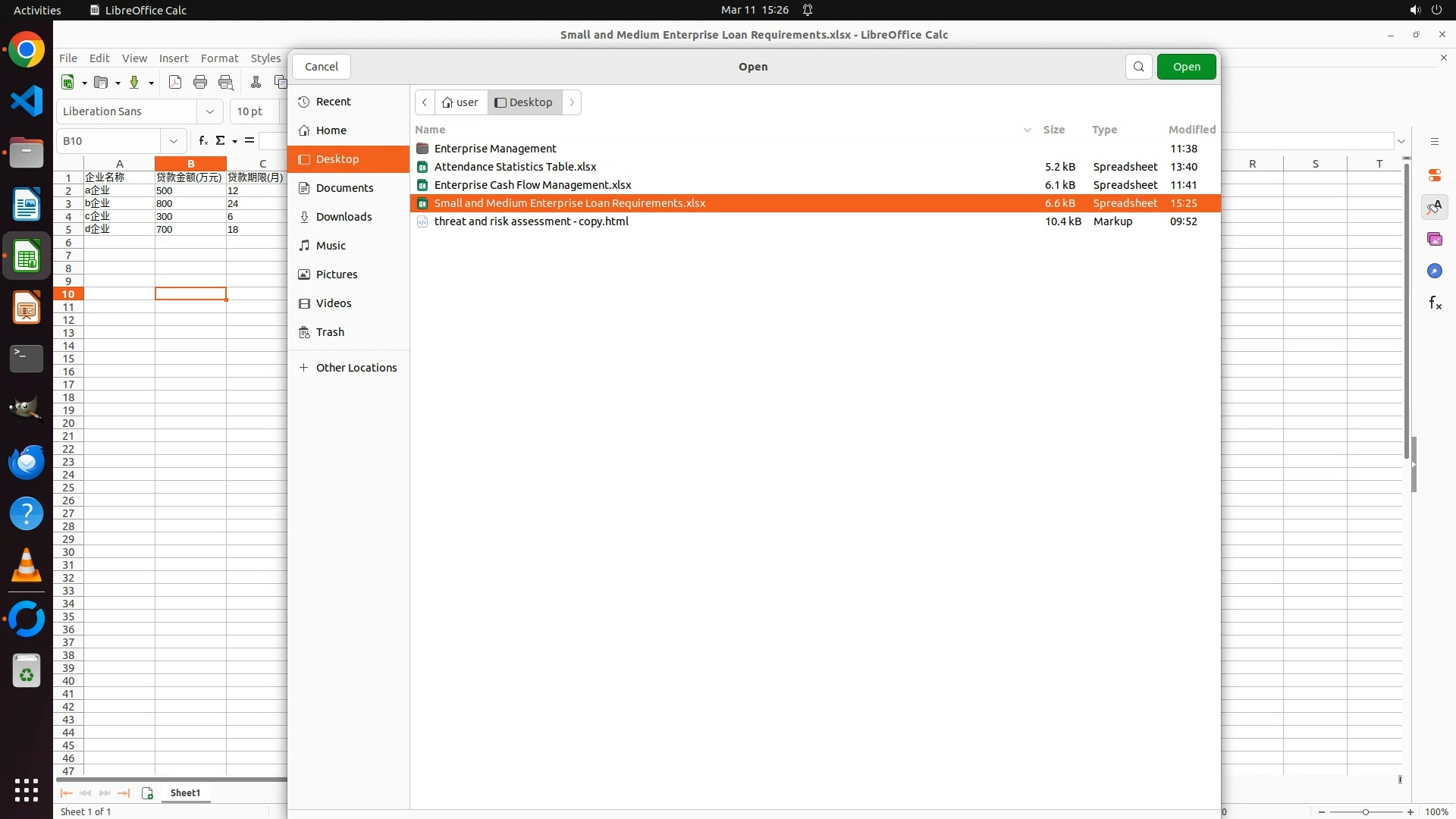Click the search icon in Open dialog
The height and width of the screenshot is (819, 1456).
(1138, 67)
